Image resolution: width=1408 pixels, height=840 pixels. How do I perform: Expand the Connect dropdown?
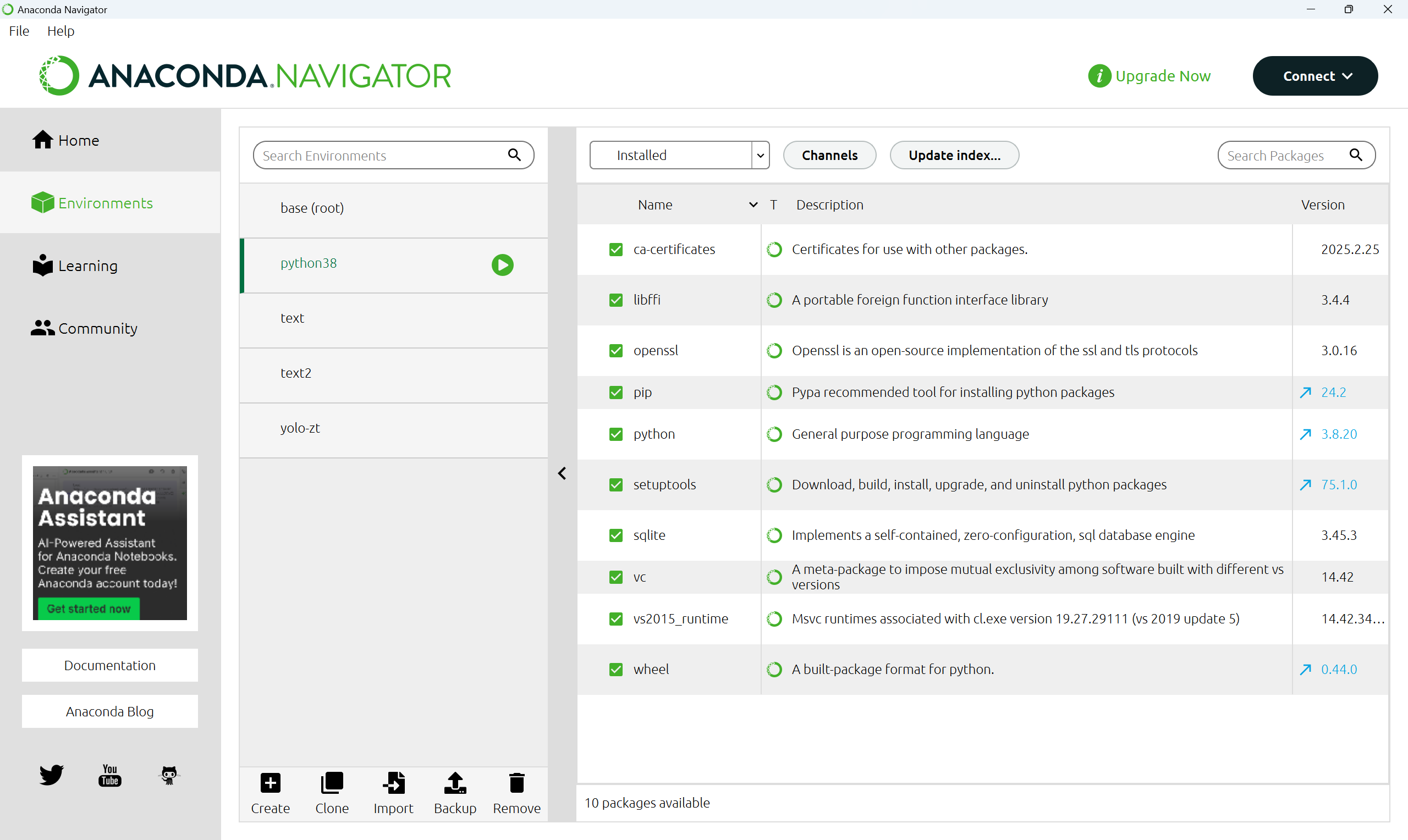tap(1314, 76)
